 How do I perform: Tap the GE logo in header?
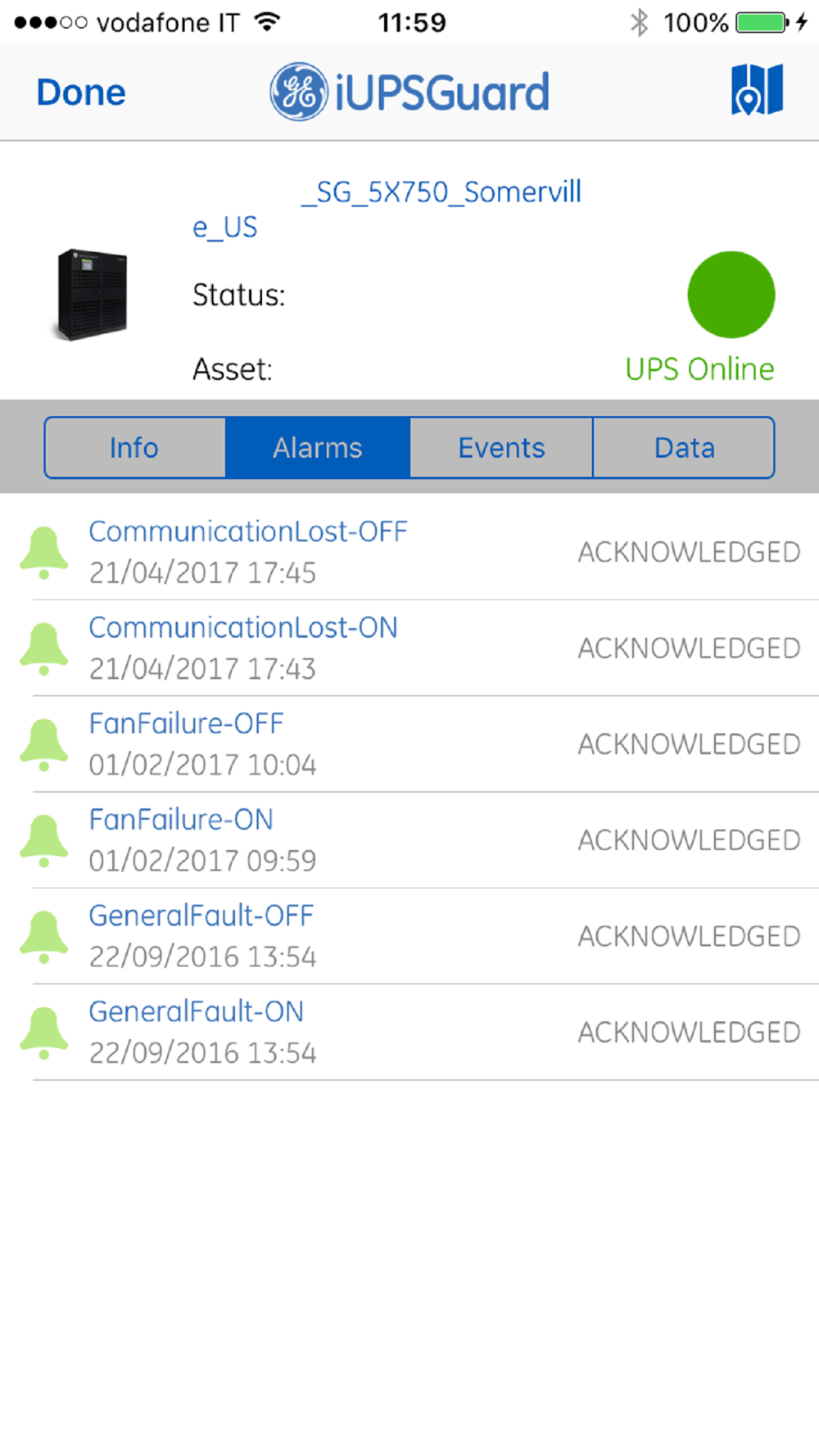pyautogui.click(x=299, y=92)
